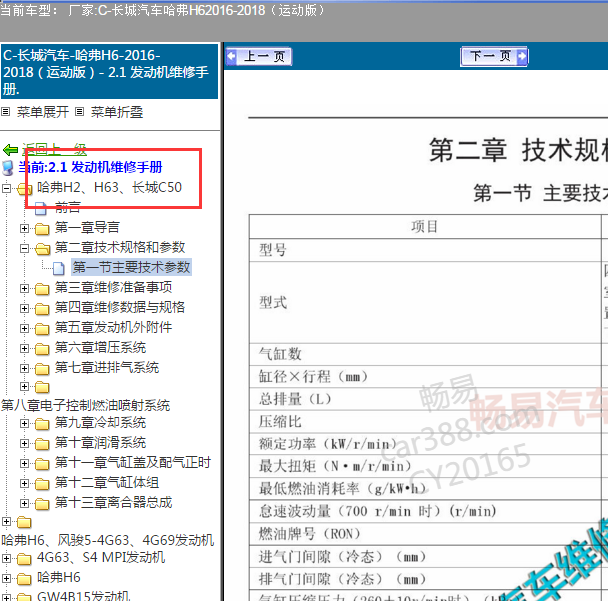Expand the 第七章进排气系统 node

point(24,368)
